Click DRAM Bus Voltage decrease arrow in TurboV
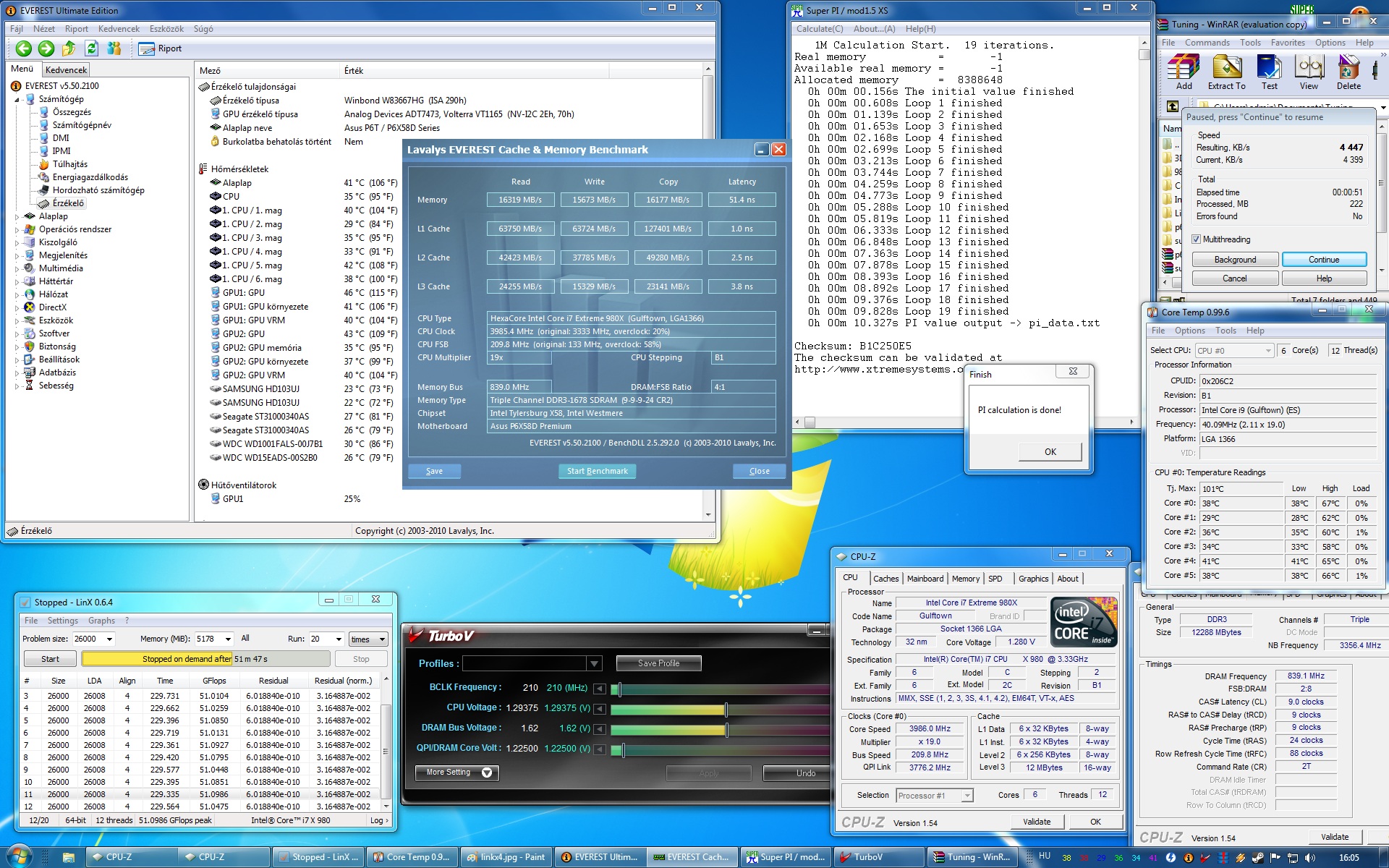 pyautogui.click(x=599, y=728)
